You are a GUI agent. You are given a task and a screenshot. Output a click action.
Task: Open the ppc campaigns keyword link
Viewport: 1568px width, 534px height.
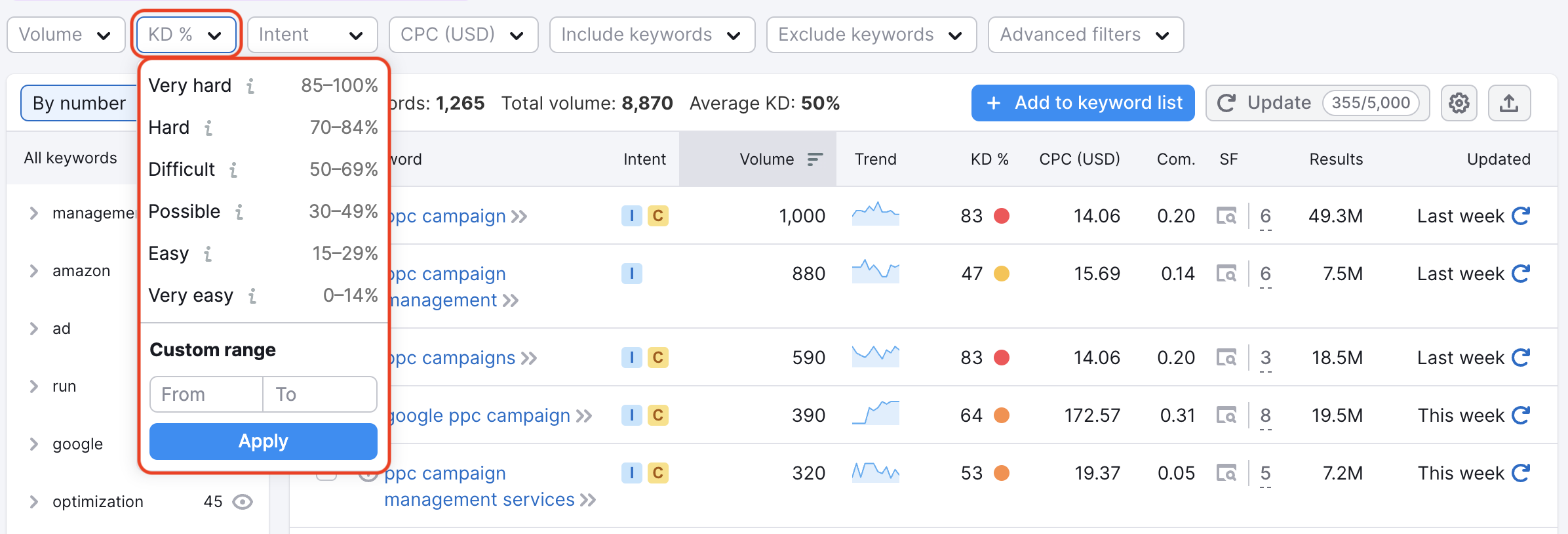coord(452,358)
